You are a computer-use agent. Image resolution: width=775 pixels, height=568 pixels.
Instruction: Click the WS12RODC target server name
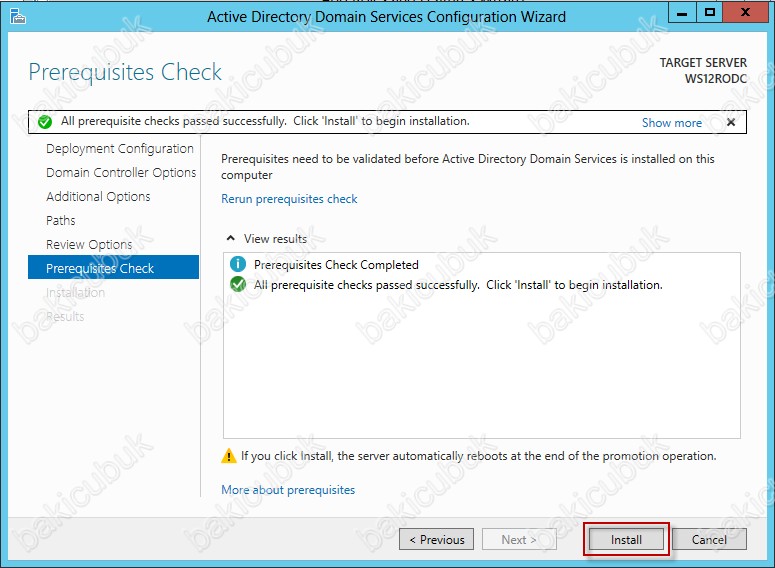pyautogui.click(x=716, y=79)
